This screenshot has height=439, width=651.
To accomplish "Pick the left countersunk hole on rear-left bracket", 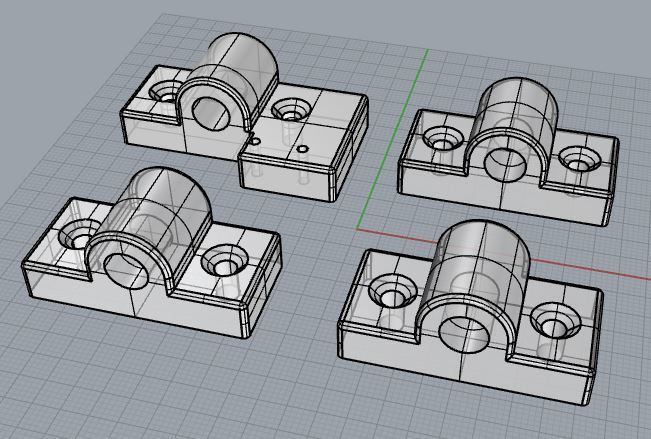I will coord(166,93).
